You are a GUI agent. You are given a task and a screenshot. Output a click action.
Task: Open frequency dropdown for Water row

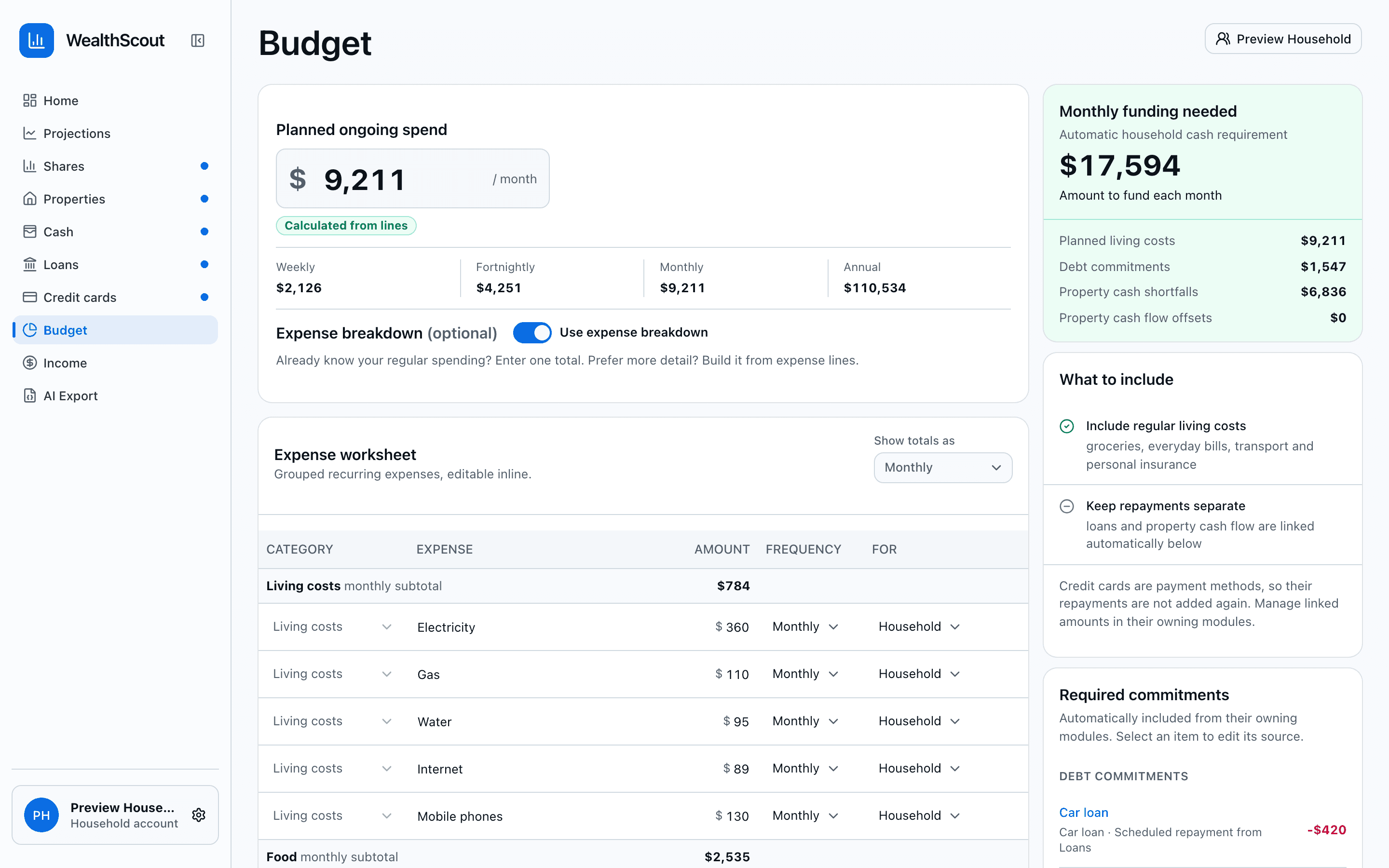coord(805,721)
